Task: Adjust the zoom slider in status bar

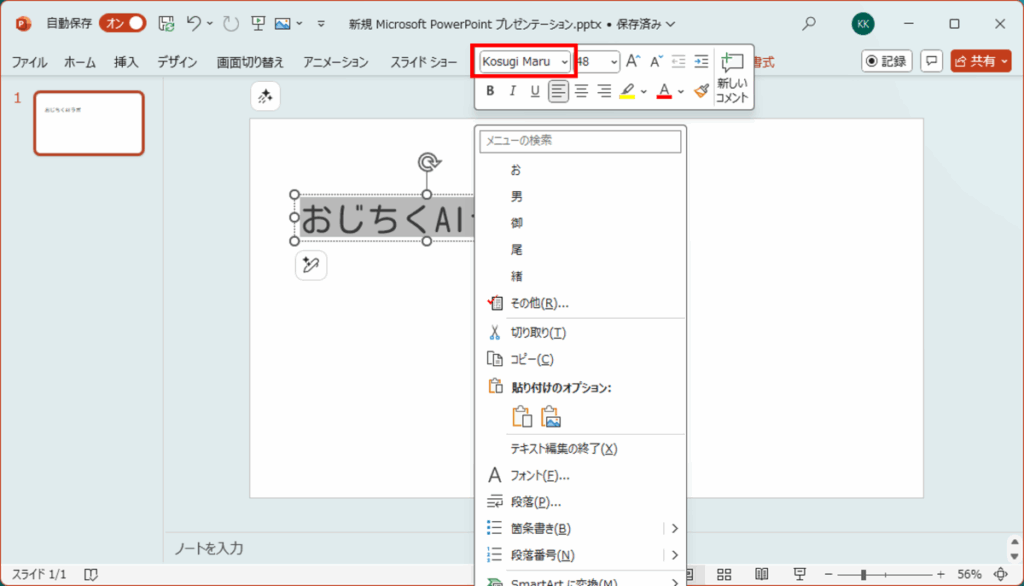Action: [x=863, y=574]
